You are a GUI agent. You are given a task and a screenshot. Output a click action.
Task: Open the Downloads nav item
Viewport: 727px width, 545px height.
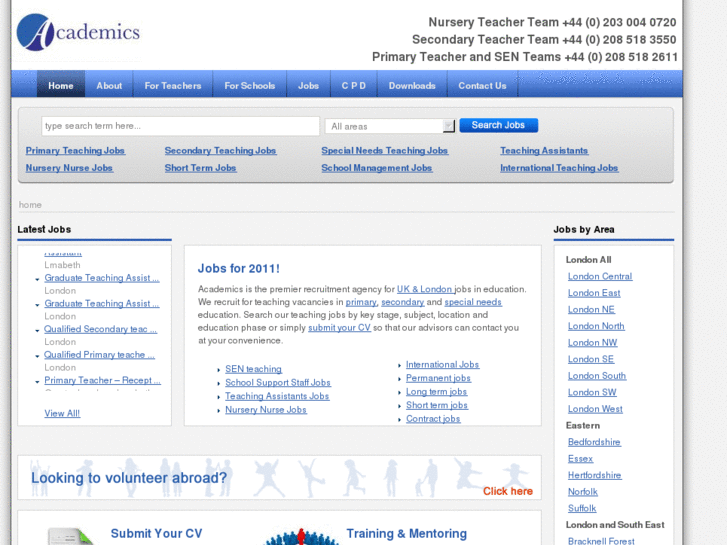point(412,86)
